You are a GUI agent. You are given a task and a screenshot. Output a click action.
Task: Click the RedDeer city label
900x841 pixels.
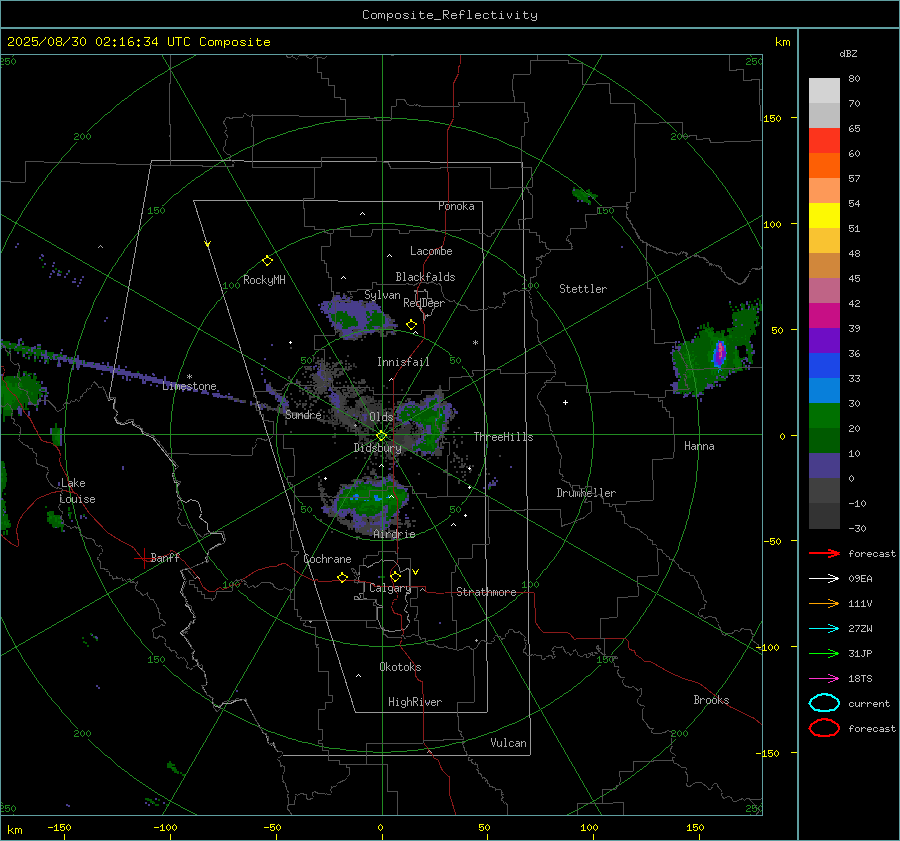coord(424,303)
